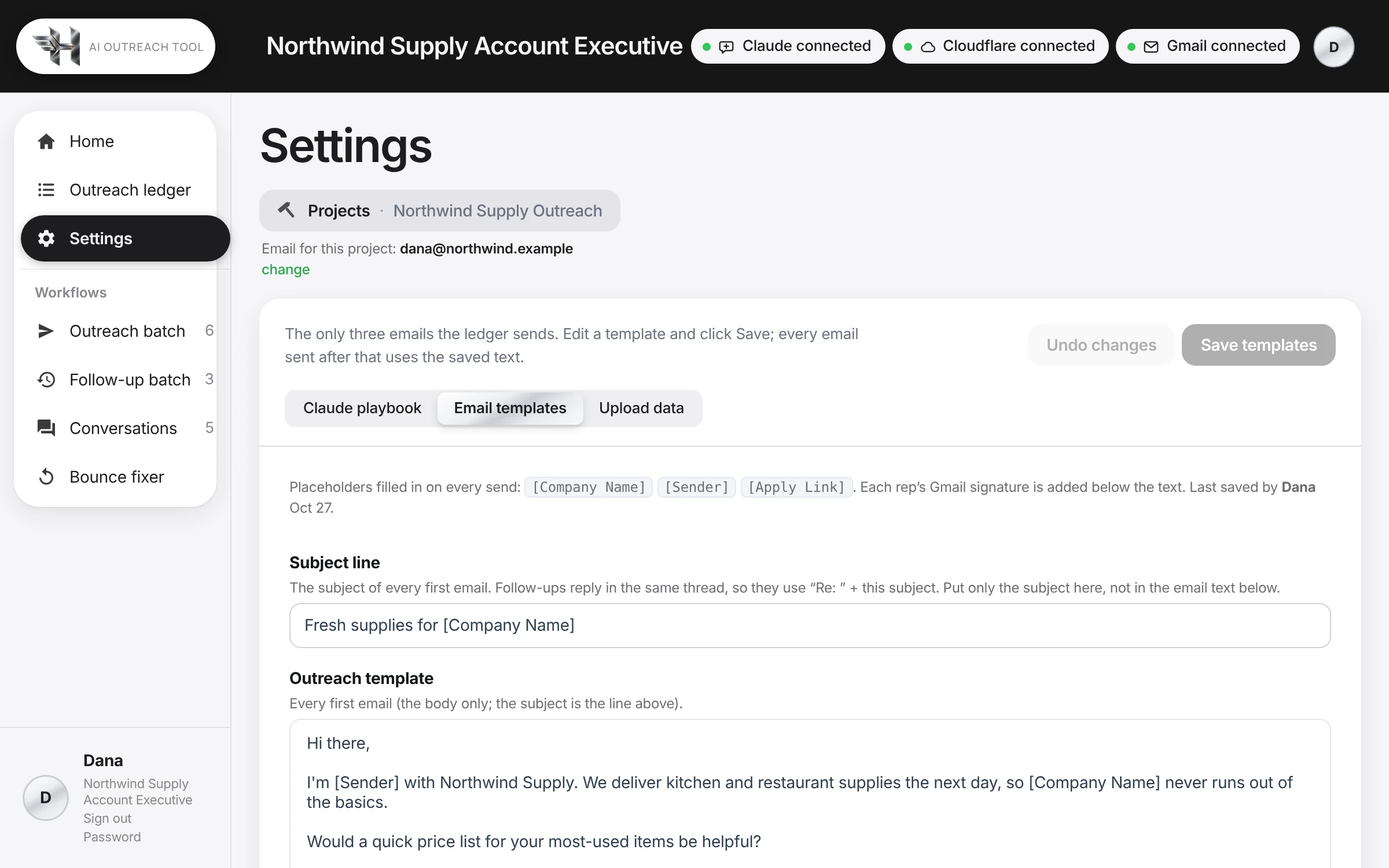Viewport: 1389px width, 868px height.
Task: Click the dana@northwind.example email address
Action: click(486, 249)
